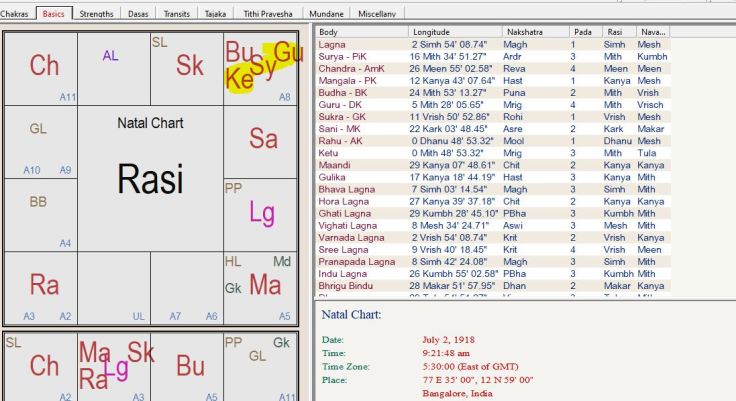Click the Rasi title in chart center

point(150,179)
